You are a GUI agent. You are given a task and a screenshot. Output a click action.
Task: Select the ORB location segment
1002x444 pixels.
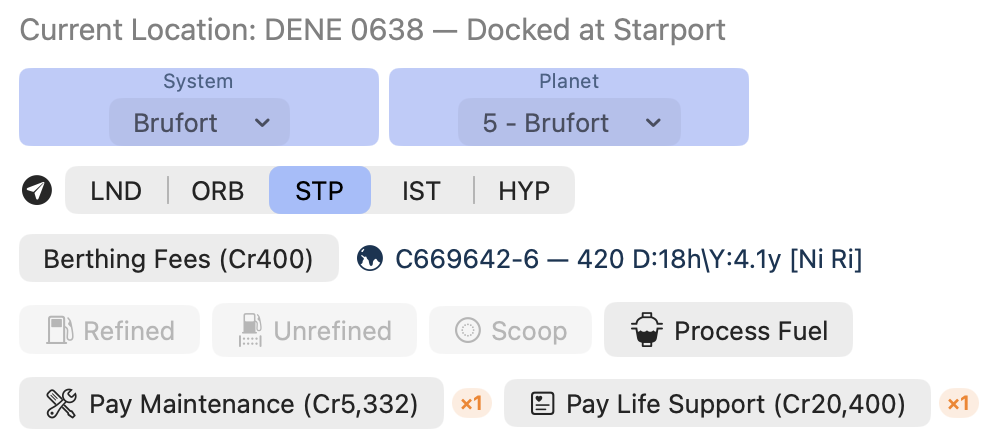point(218,190)
